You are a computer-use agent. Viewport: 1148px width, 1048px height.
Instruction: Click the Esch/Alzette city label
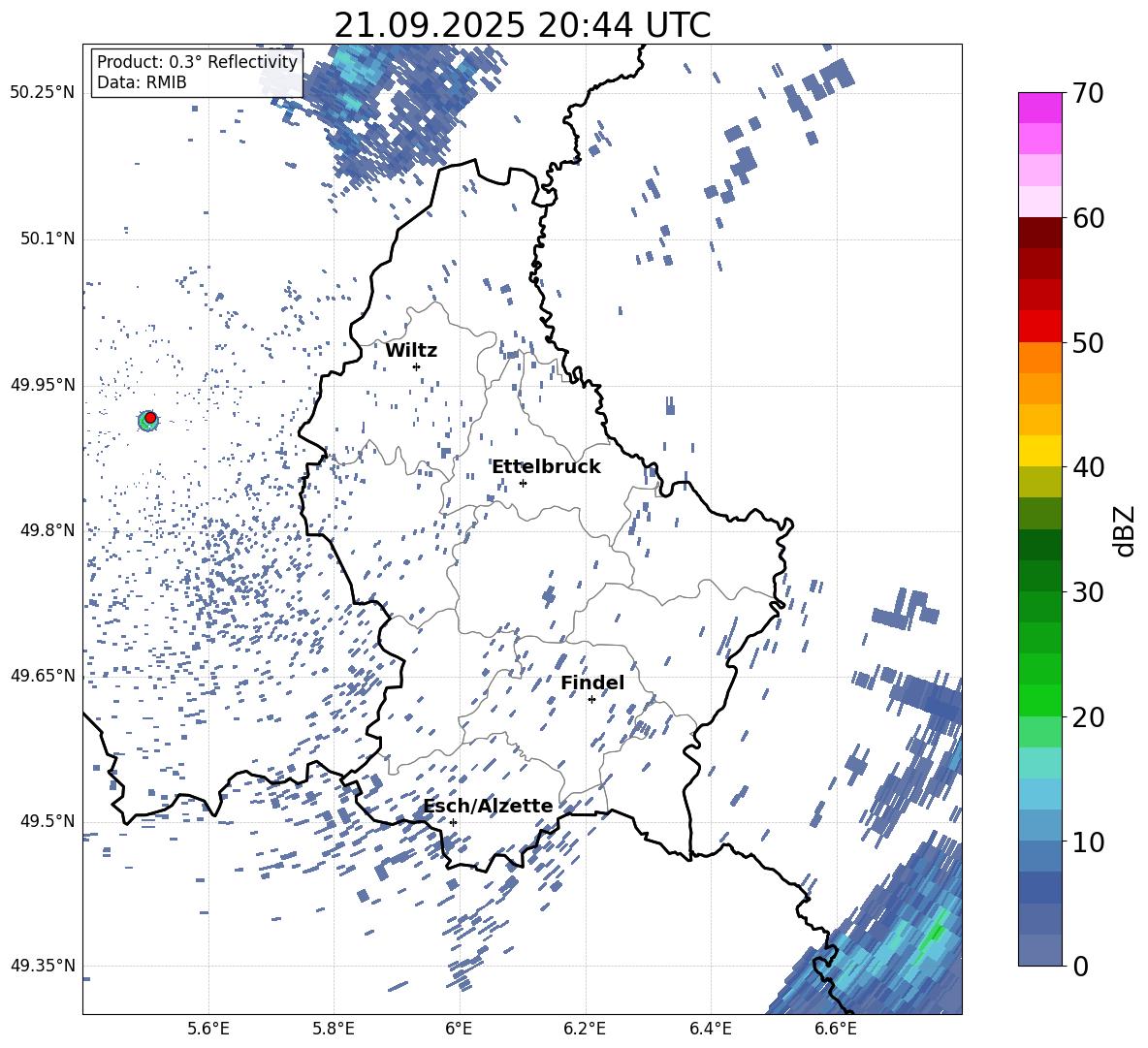(488, 807)
